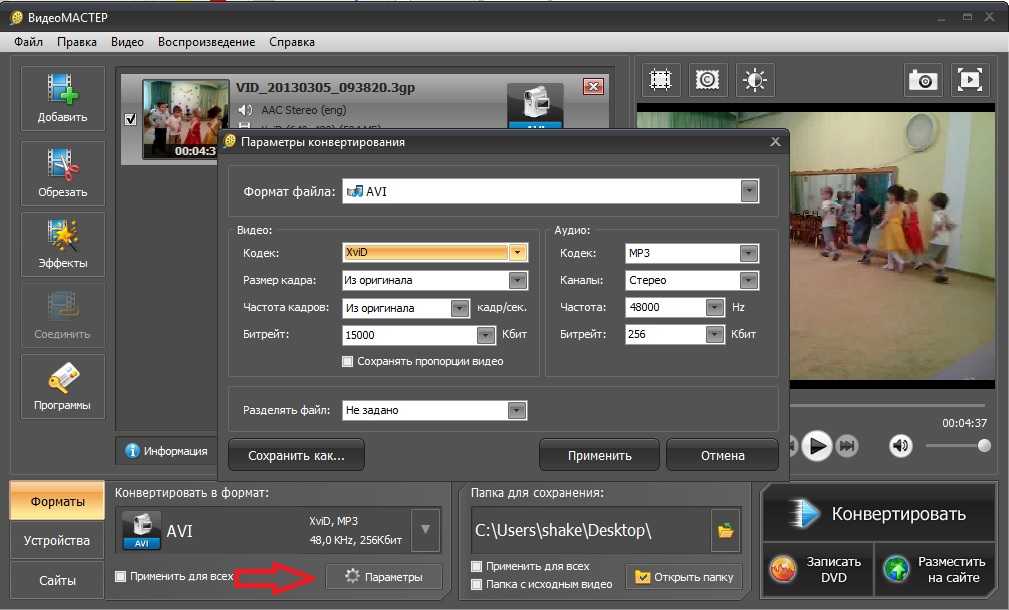Click the file name VID_20130305_093820.3gp
This screenshot has width=1009, height=610.
(325, 88)
